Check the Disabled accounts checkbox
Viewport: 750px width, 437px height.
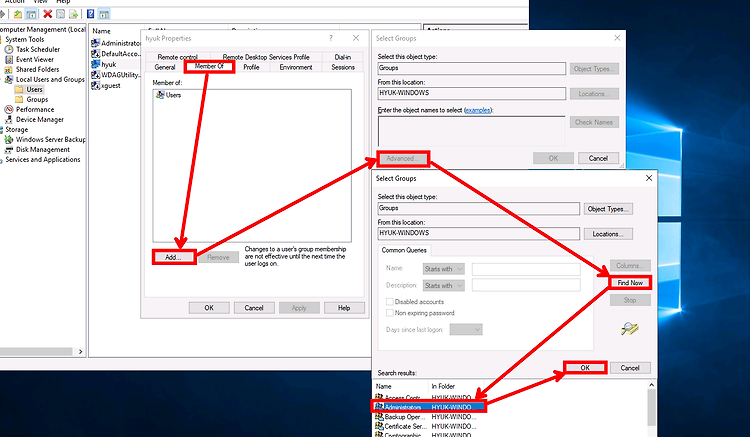click(389, 302)
